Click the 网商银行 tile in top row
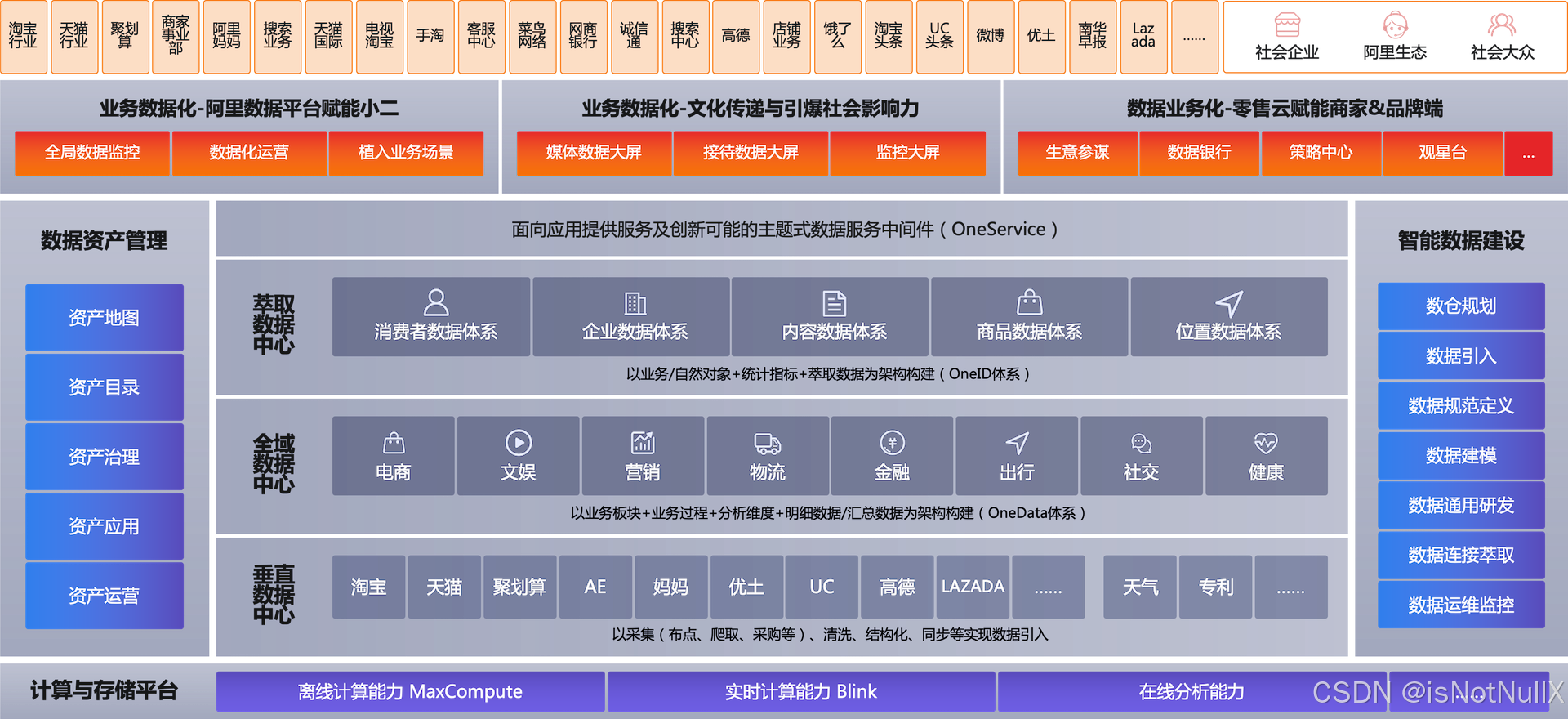Viewport: 1568px width, 719px height. tap(583, 37)
